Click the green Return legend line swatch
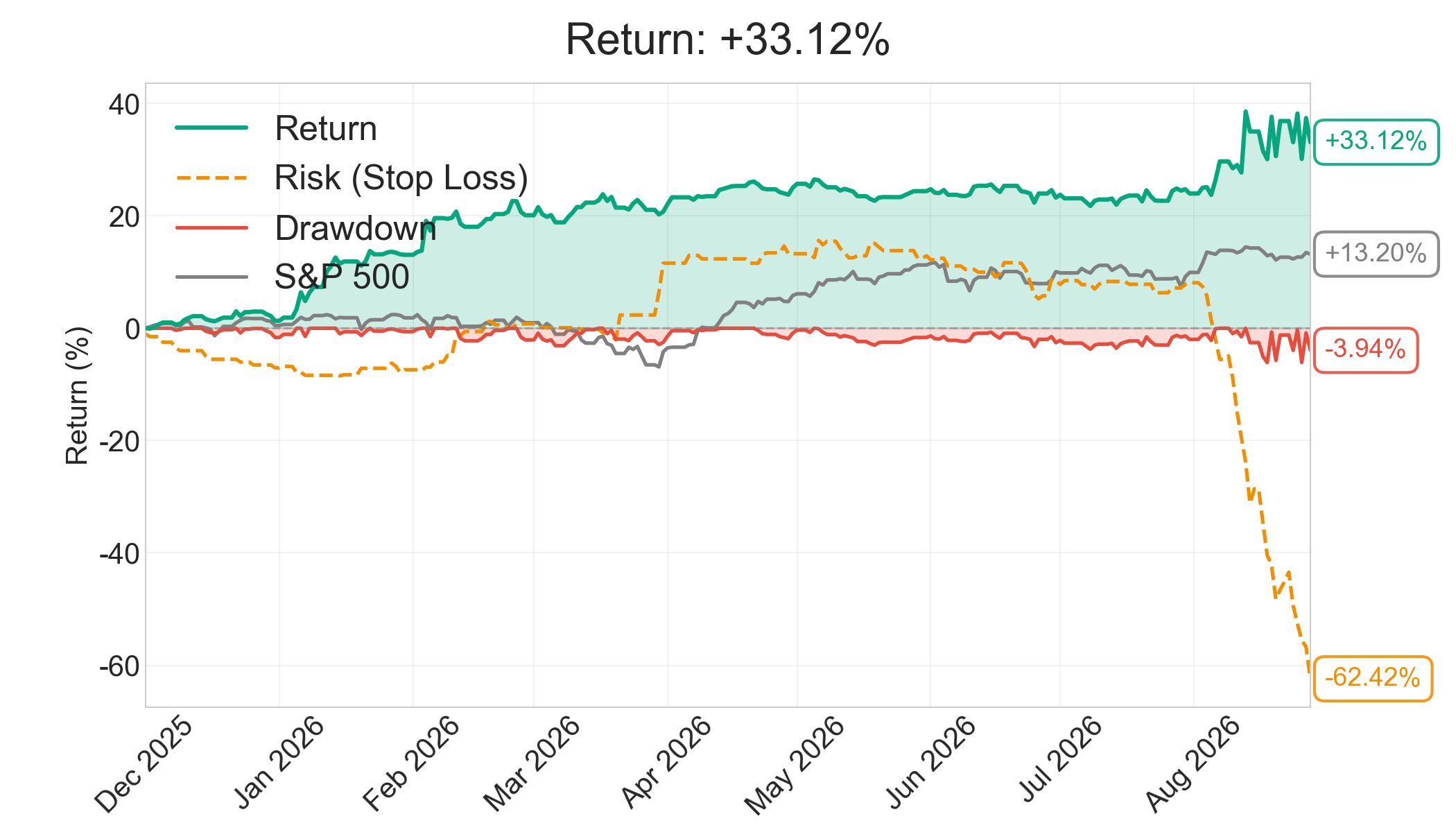The width and height of the screenshot is (1456, 832). tap(211, 128)
